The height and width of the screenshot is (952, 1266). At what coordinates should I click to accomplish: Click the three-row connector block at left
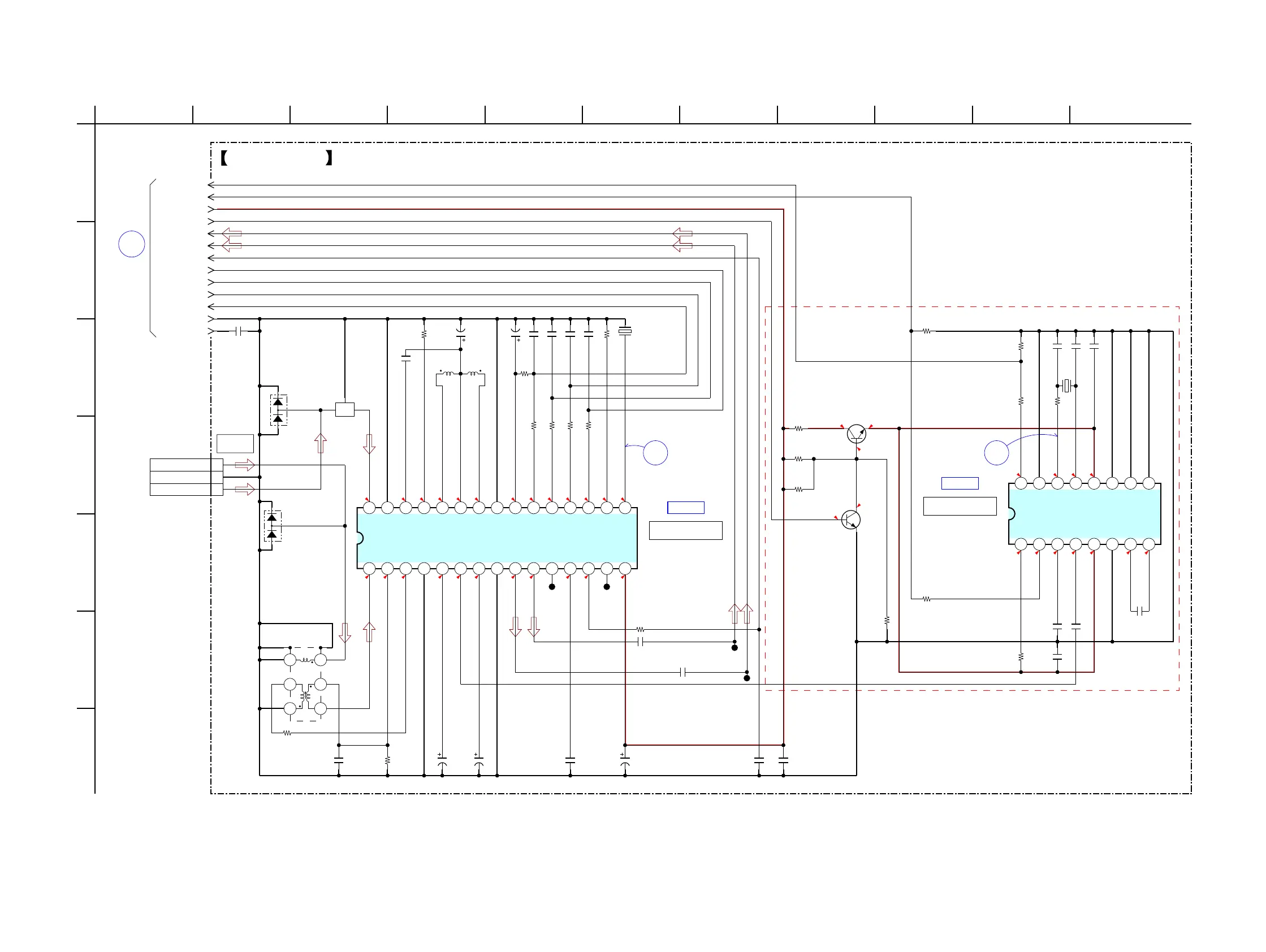tap(186, 477)
